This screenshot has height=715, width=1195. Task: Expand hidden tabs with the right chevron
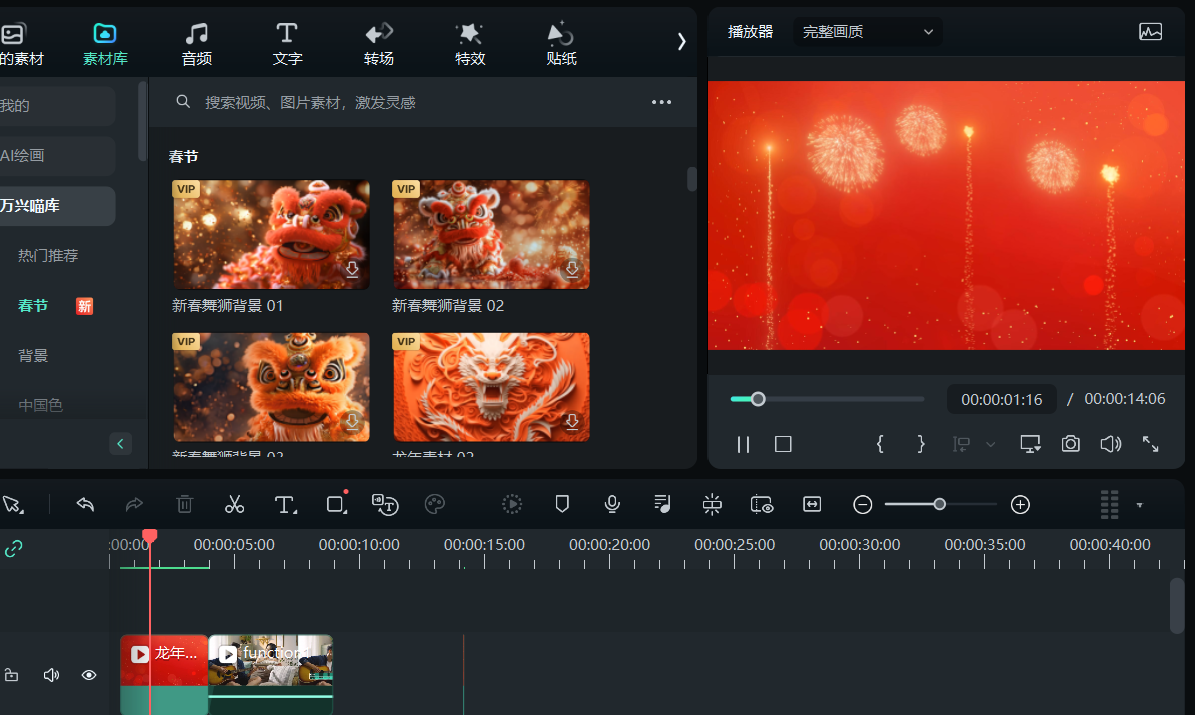pos(681,42)
